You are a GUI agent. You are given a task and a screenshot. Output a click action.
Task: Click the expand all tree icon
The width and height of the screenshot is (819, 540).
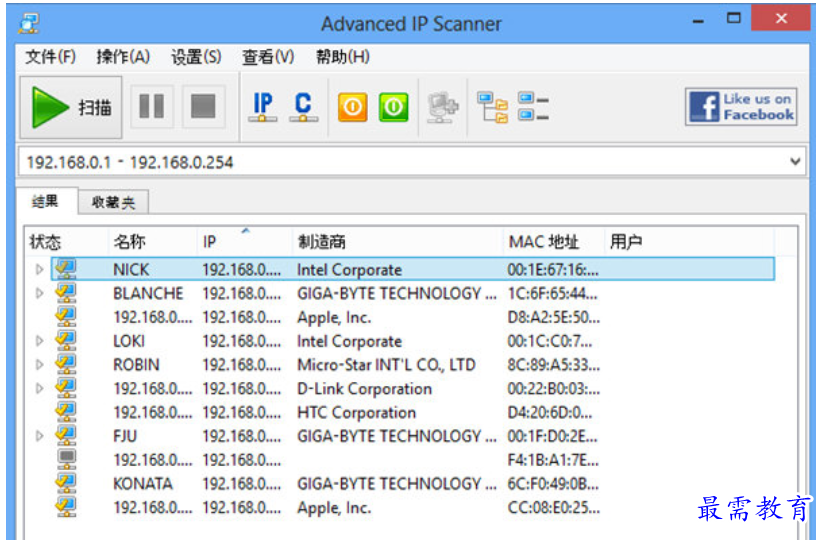492,107
